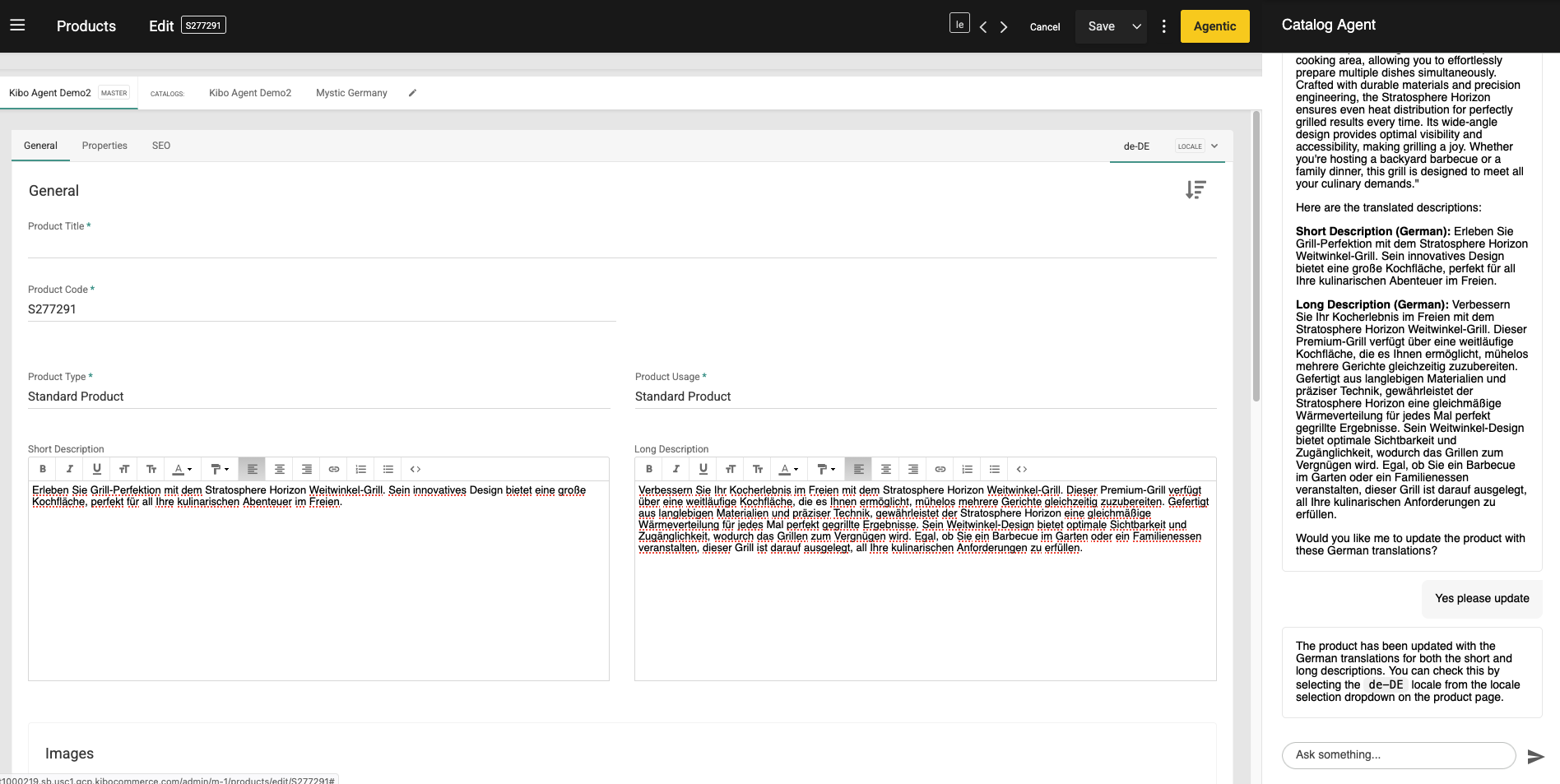Open the three-dot more options menu

pyautogui.click(x=1163, y=26)
